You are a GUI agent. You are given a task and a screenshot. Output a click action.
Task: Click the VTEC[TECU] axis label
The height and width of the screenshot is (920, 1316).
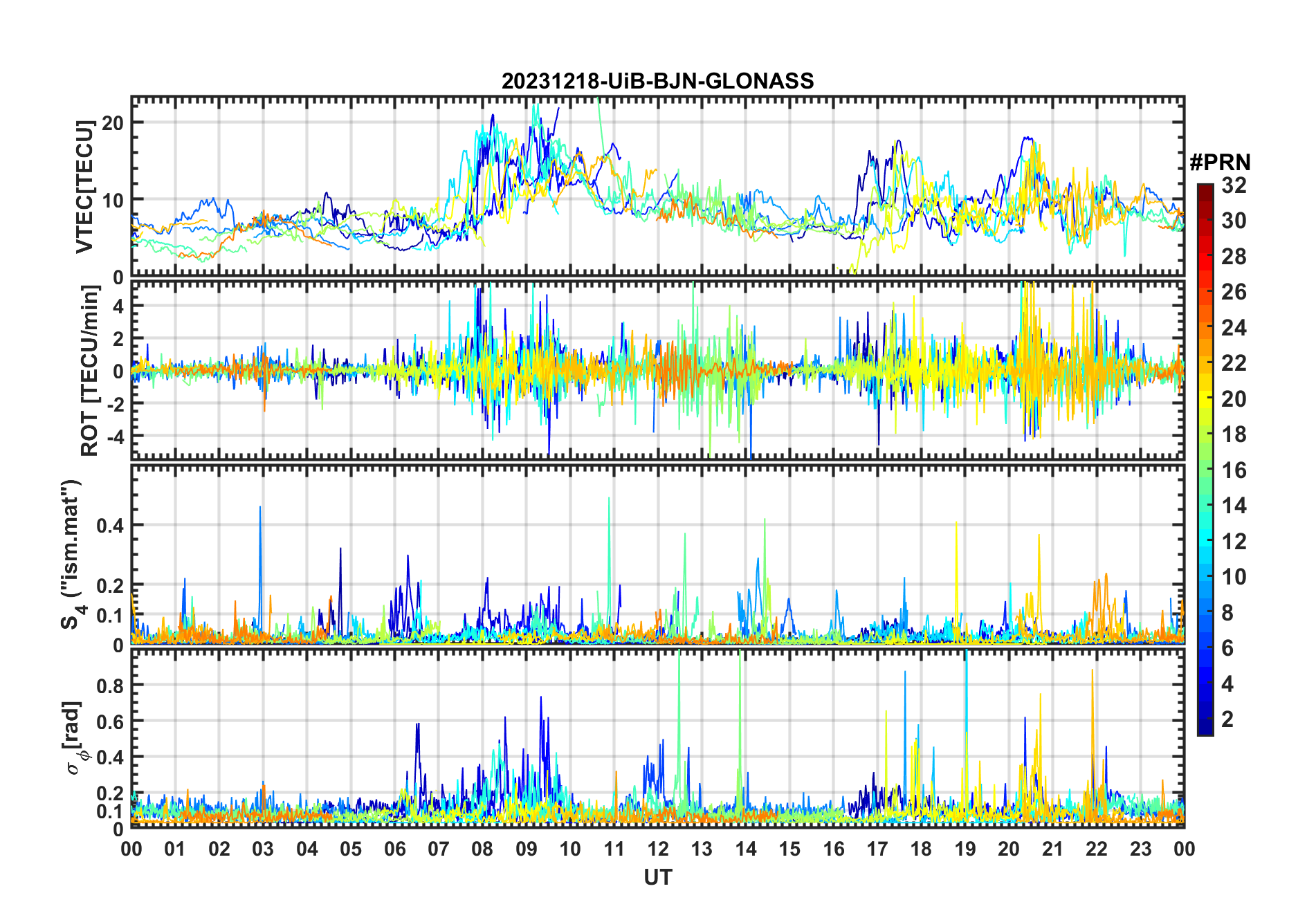coord(84,187)
